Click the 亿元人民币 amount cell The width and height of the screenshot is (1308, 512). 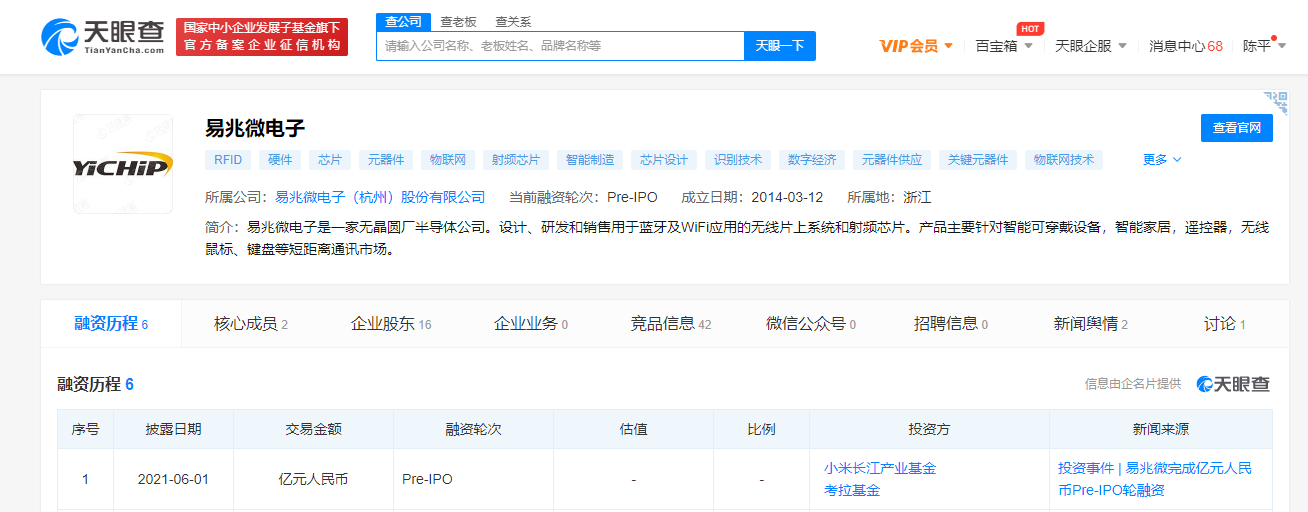[x=313, y=479]
